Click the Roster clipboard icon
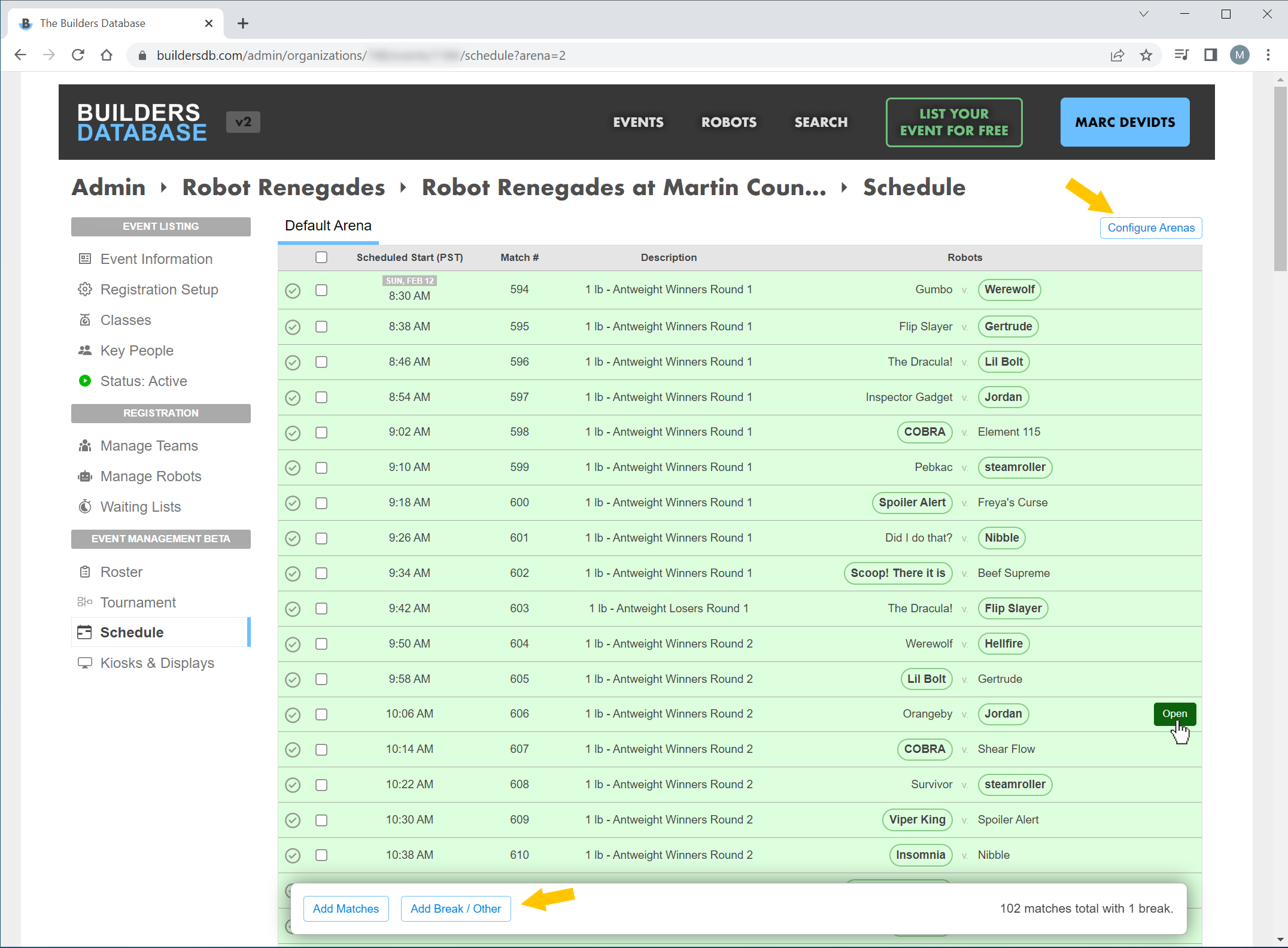Screen dimensions: 1288x948 (x=85, y=572)
